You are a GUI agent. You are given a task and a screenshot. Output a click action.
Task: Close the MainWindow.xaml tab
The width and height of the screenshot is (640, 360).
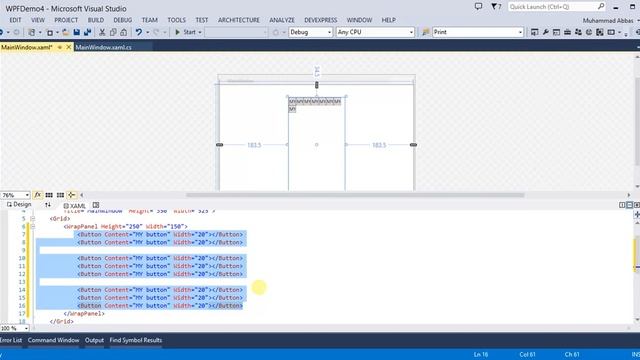pyautogui.click(x=69, y=47)
